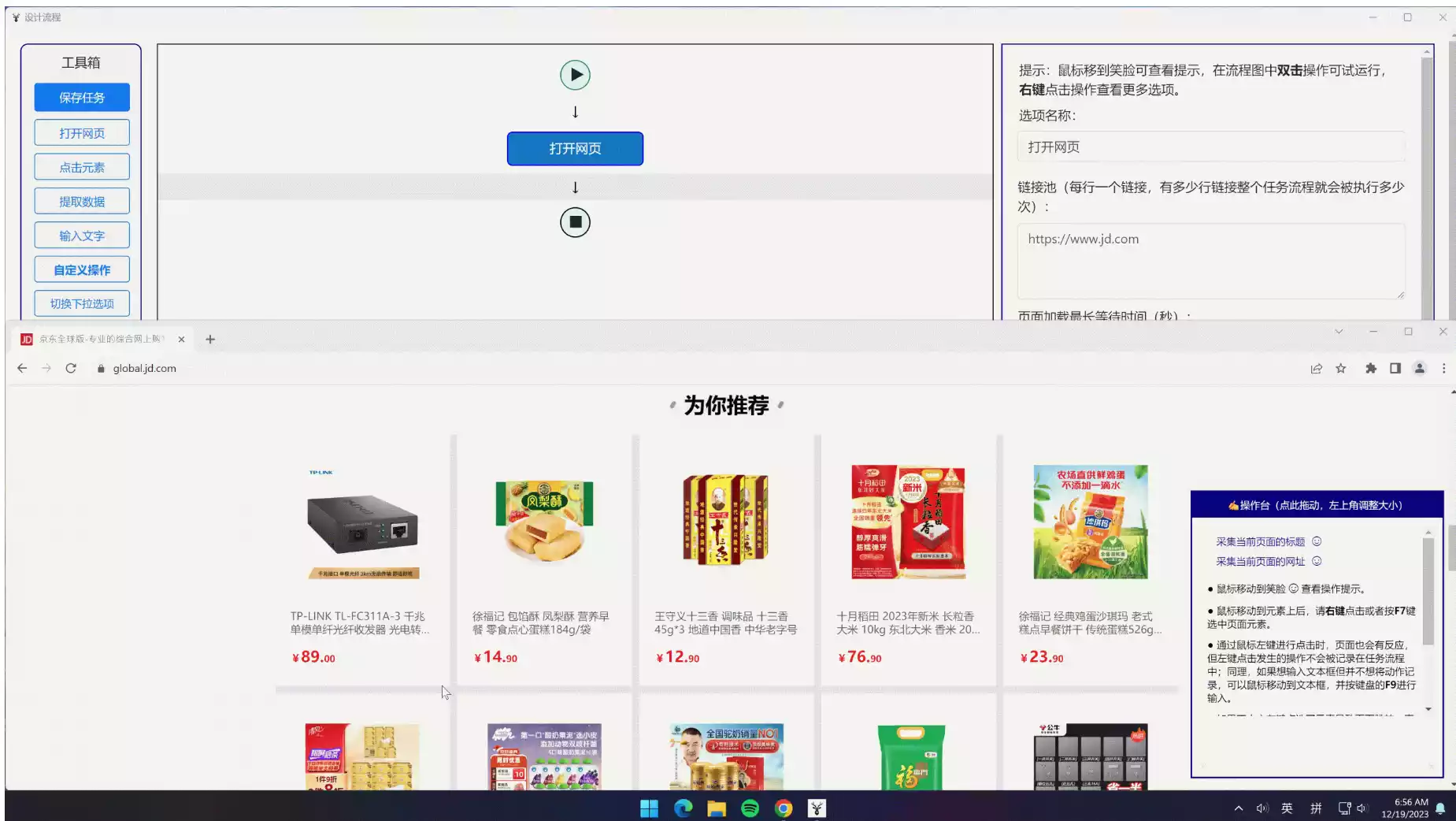Open Spotify from the taskbar
This screenshot has height=821, width=1456.
[x=750, y=808]
